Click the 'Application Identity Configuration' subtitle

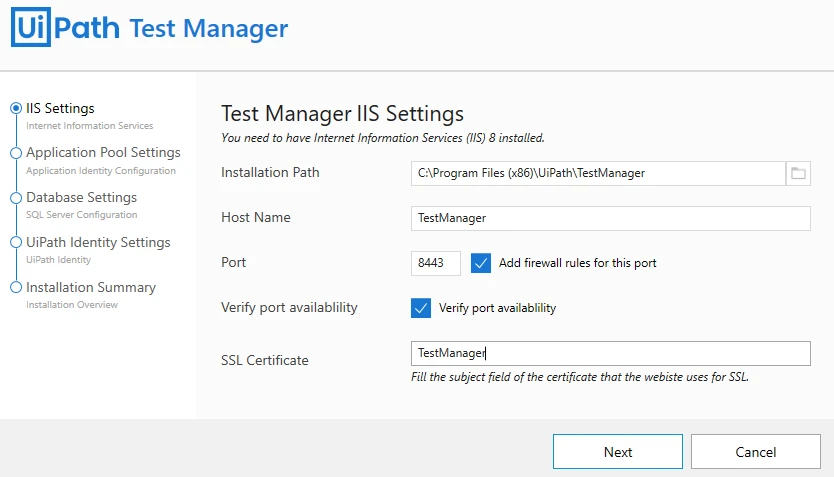pyautogui.click(x=101, y=171)
